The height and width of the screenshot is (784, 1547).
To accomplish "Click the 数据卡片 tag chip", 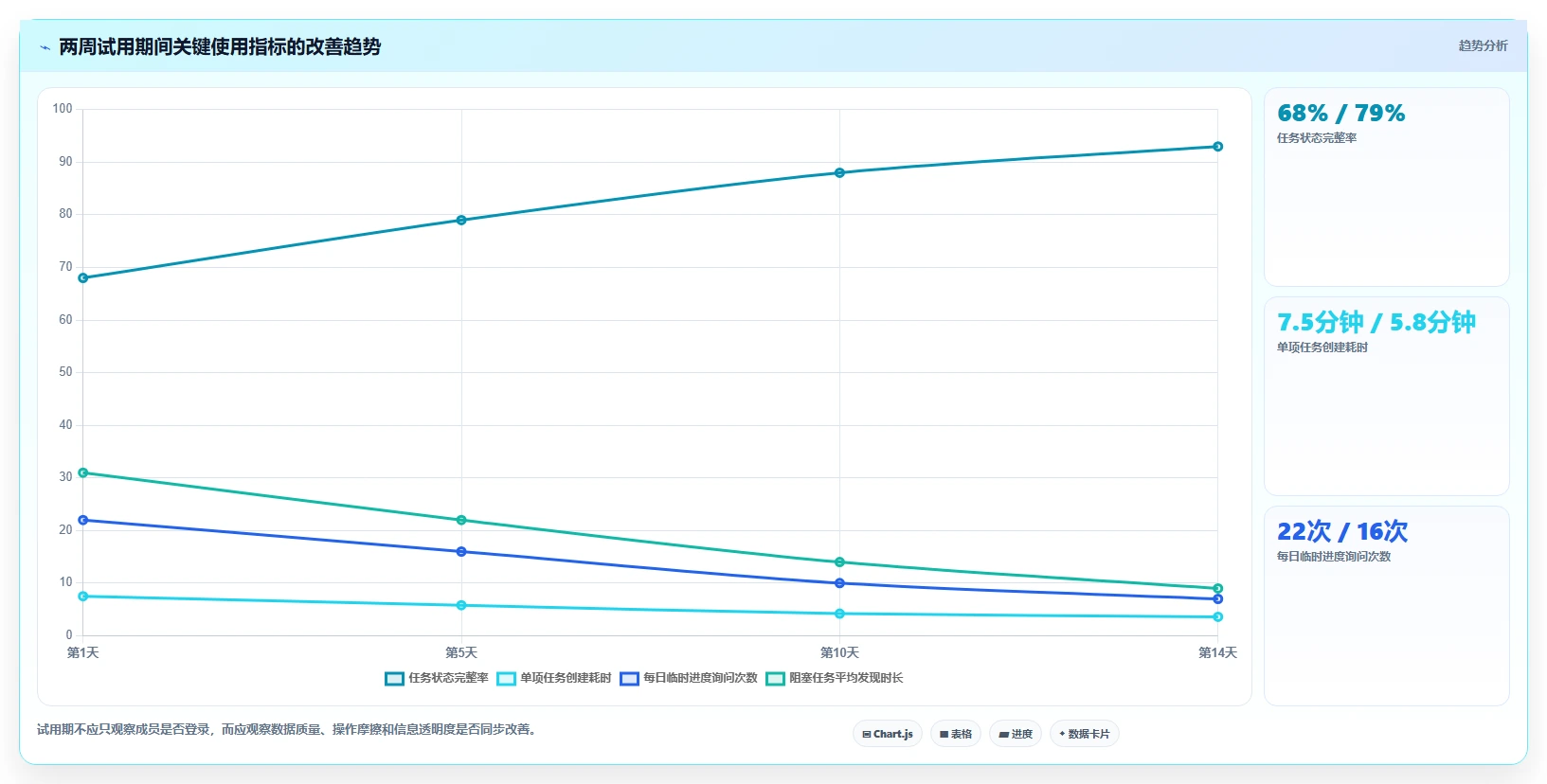I will [1085, 734].
